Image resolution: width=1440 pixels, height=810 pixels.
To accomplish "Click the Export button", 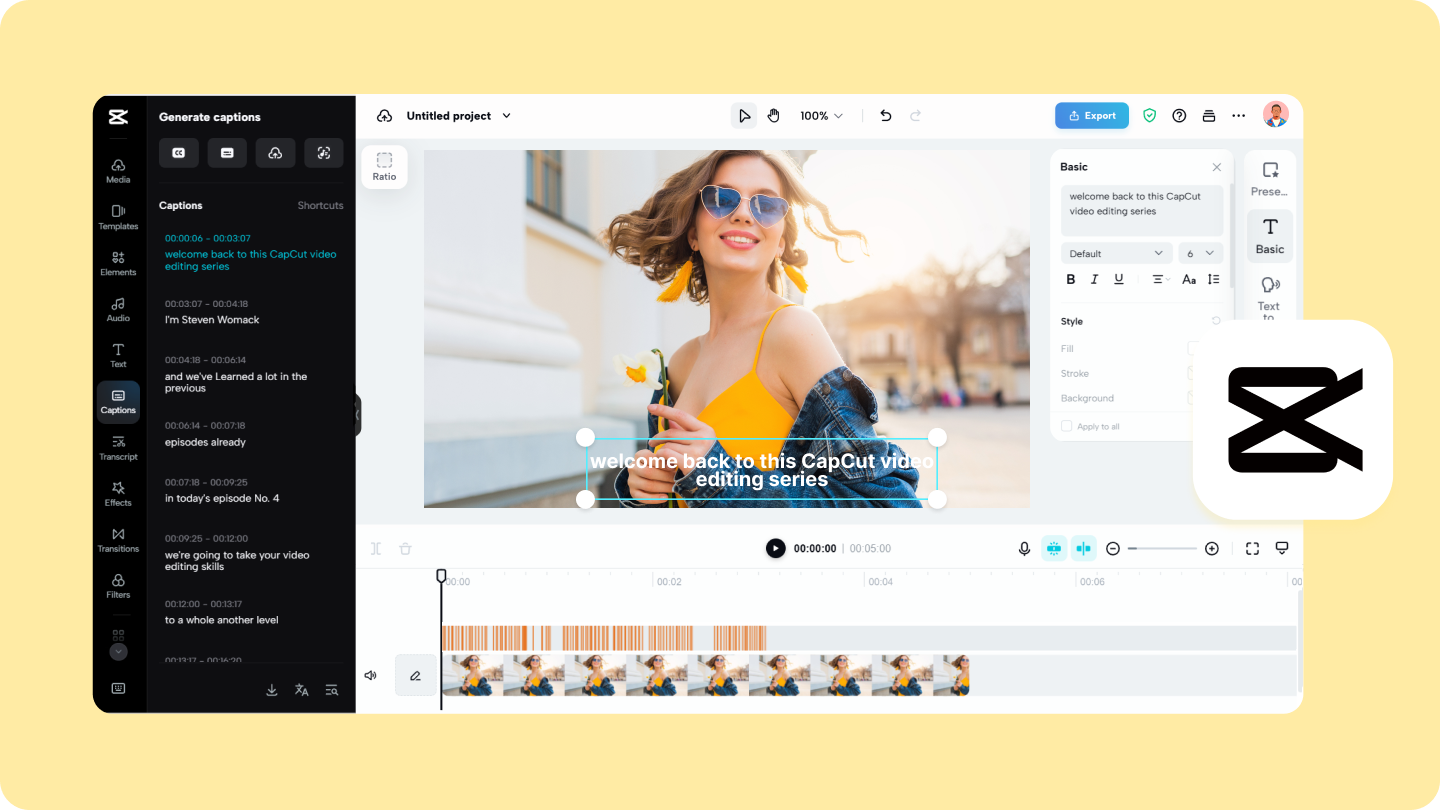I will tap(1091, 115).
